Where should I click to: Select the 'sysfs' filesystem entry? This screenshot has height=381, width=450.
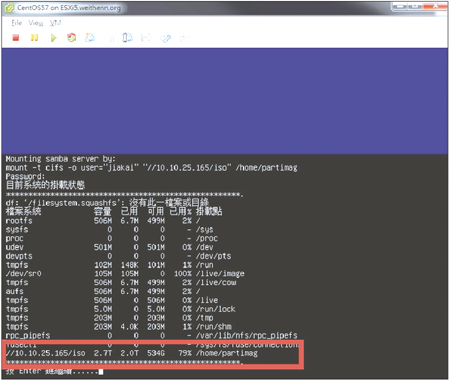click(x=17, y=230)
